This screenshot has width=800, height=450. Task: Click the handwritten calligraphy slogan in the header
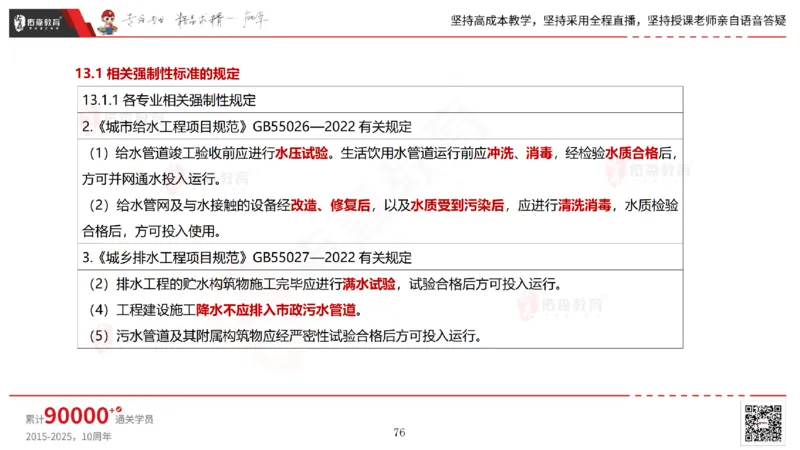194,20
